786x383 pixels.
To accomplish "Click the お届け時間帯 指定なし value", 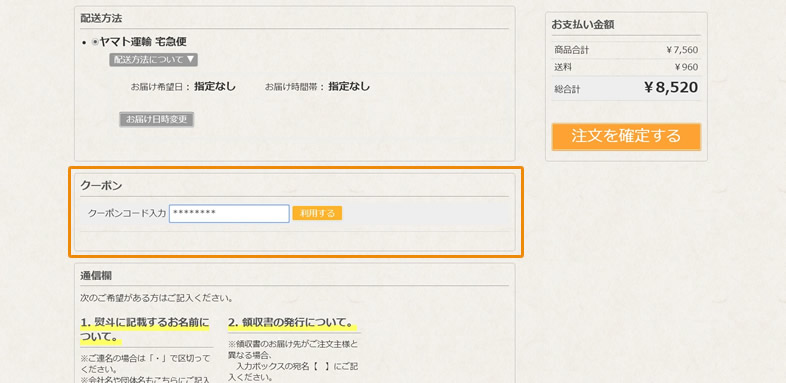I will coord(349,86).
